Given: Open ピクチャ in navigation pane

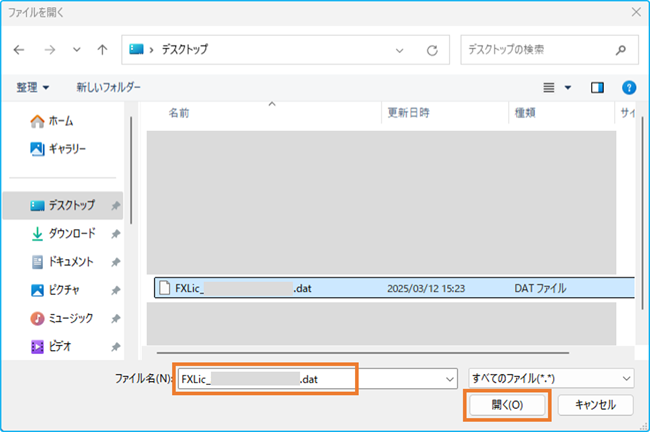Looking at the screenshot, I should [x=55, y=290].
